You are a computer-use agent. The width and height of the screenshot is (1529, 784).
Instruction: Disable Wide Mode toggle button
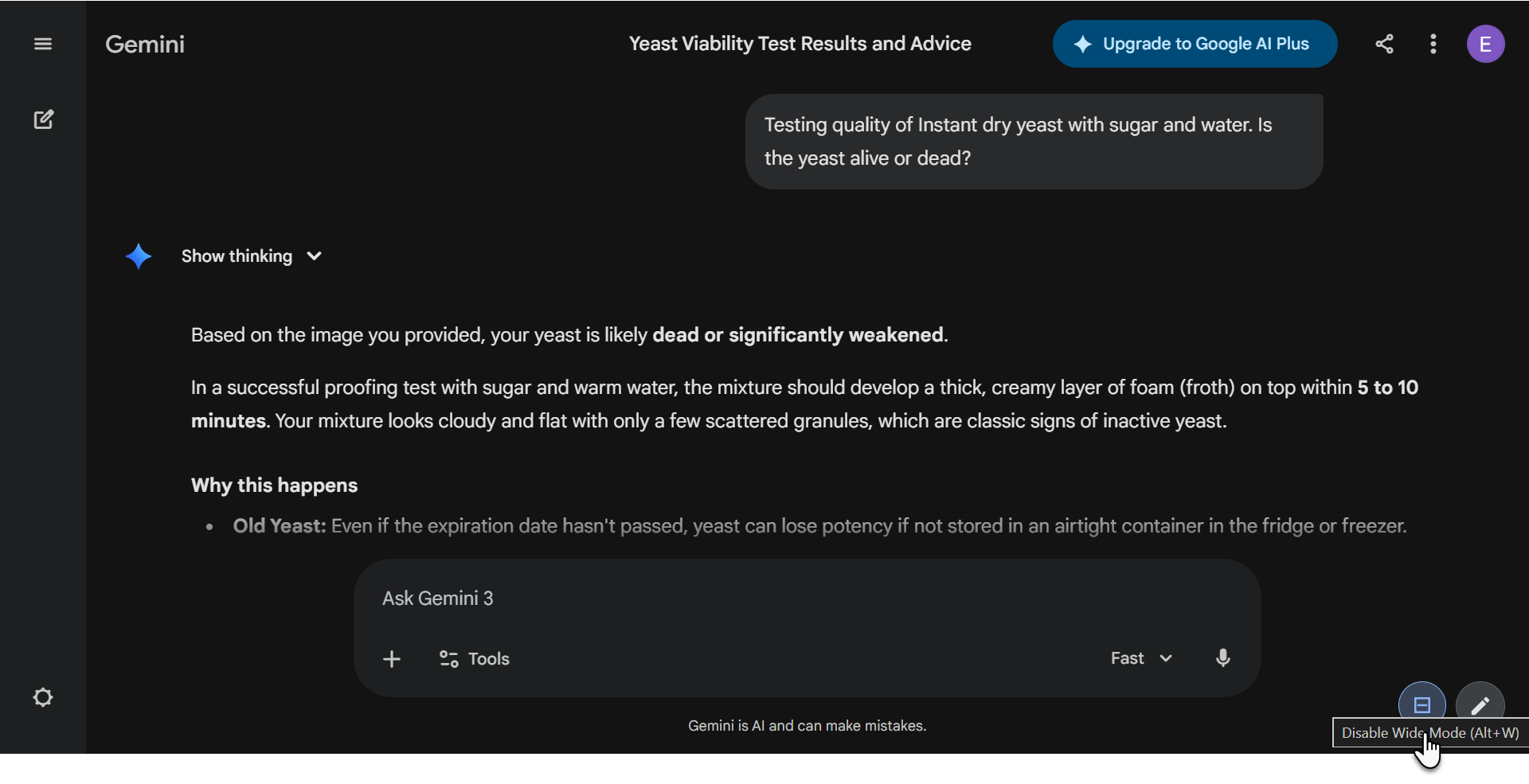pyautogui.click(x=1421, y=704)
